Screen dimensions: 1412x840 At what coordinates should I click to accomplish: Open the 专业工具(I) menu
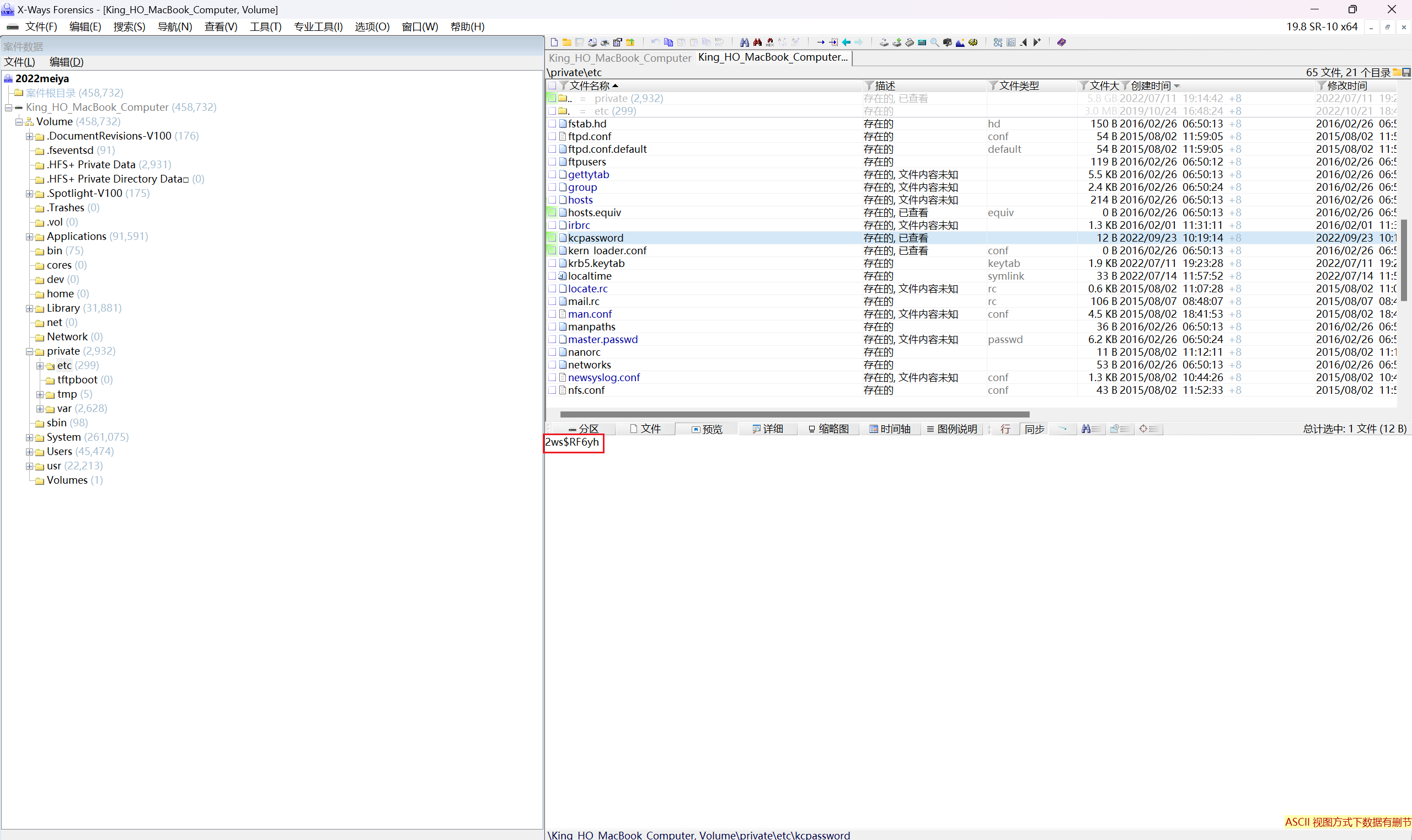(x=318, y=26)
